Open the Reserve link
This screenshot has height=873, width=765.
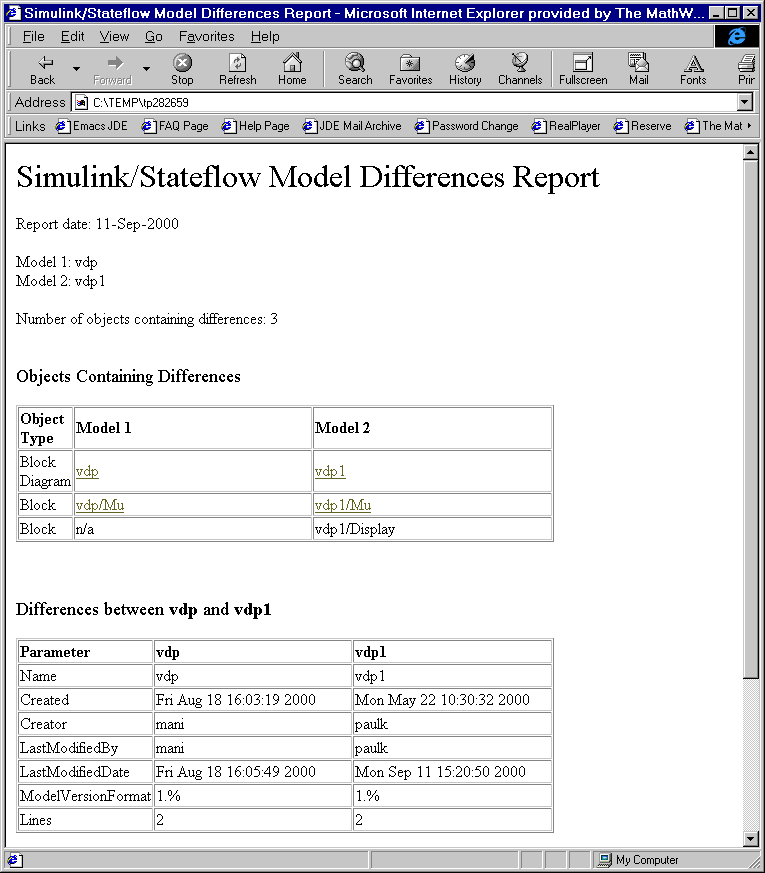pyautogui.click(x=643, y=126)
